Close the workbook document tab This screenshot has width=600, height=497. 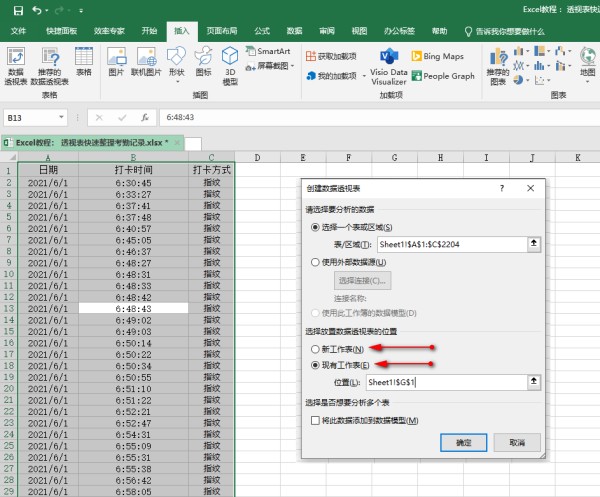pyautogui.click(x=177, y=142)
